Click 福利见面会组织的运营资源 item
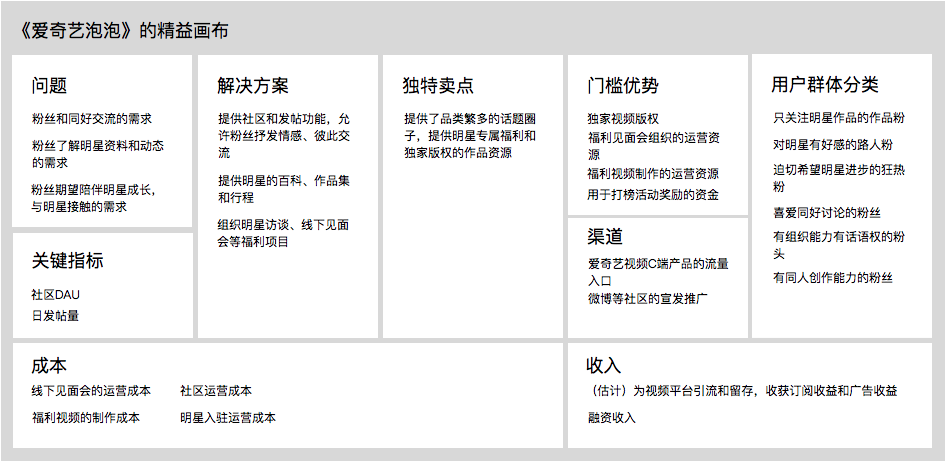 coord(653,147)
